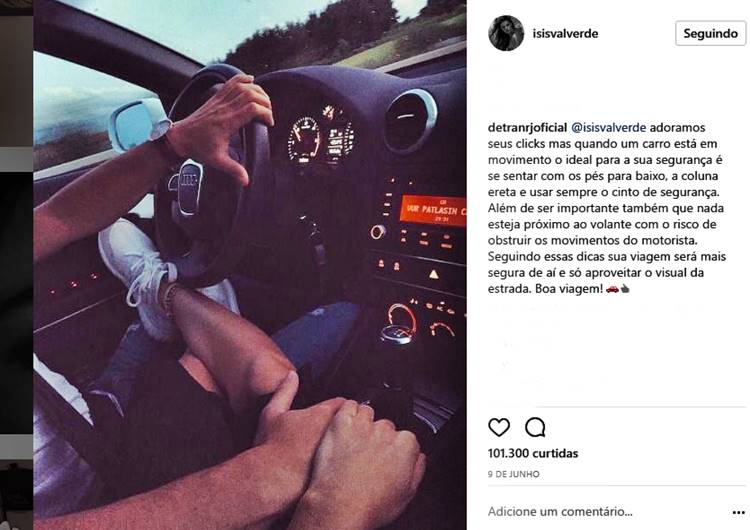750x530 pixels.
Task: Open comments via the speech bubble icon
Action: pyautogui.click(x=535, y=427)
